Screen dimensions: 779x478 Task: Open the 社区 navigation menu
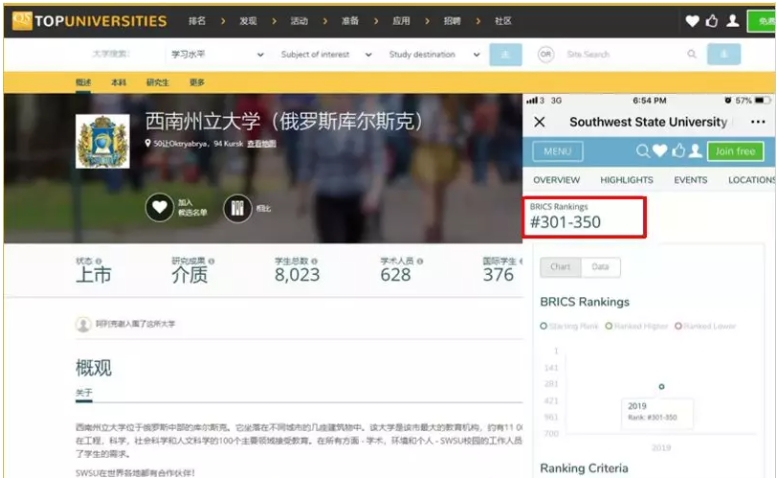point(503,21)
